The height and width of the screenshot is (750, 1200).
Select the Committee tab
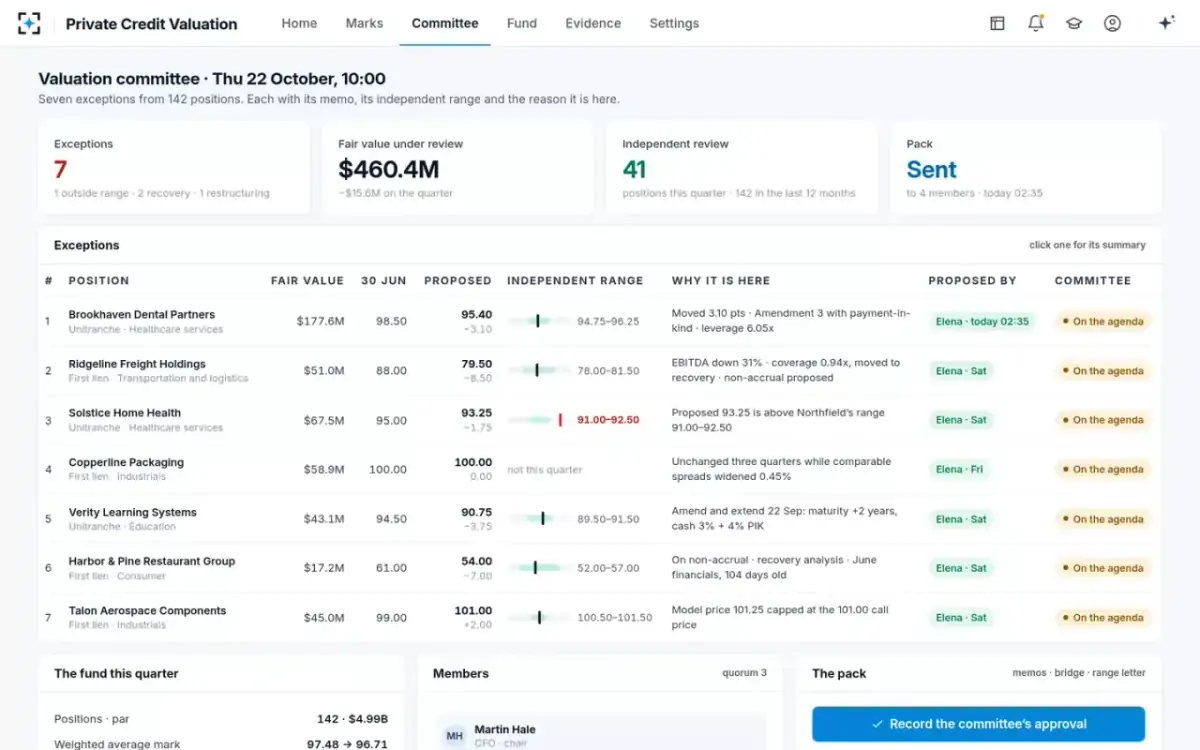click(445, 23)
